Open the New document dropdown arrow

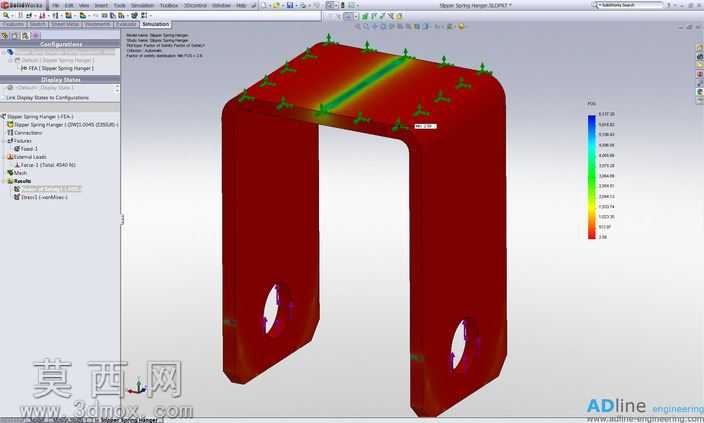coord(269,5)
